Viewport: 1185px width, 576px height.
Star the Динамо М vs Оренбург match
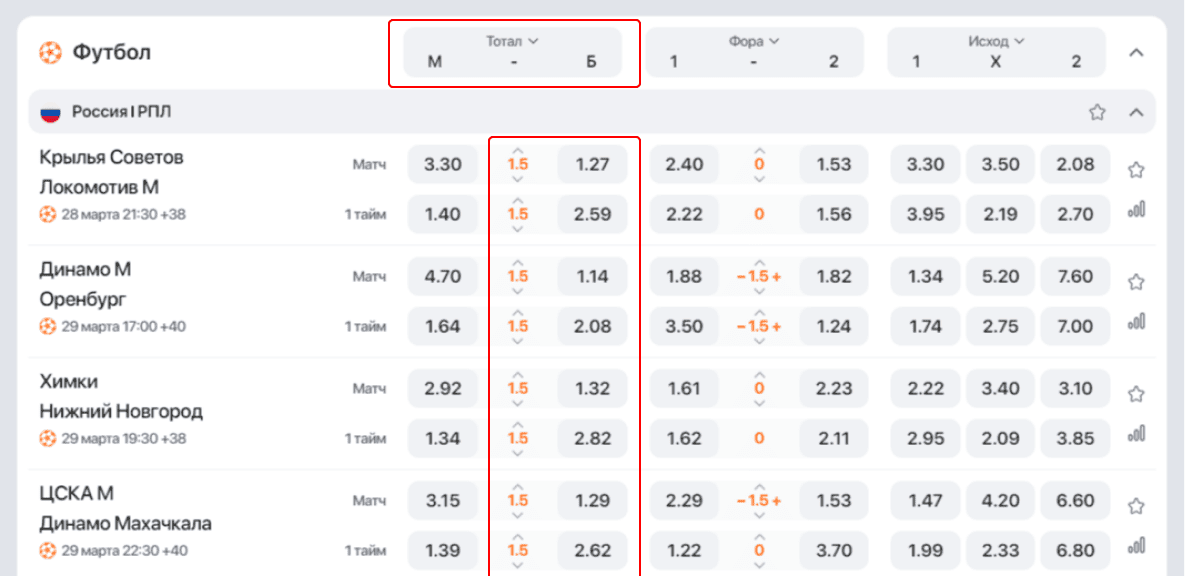[x=1135, y=282]
